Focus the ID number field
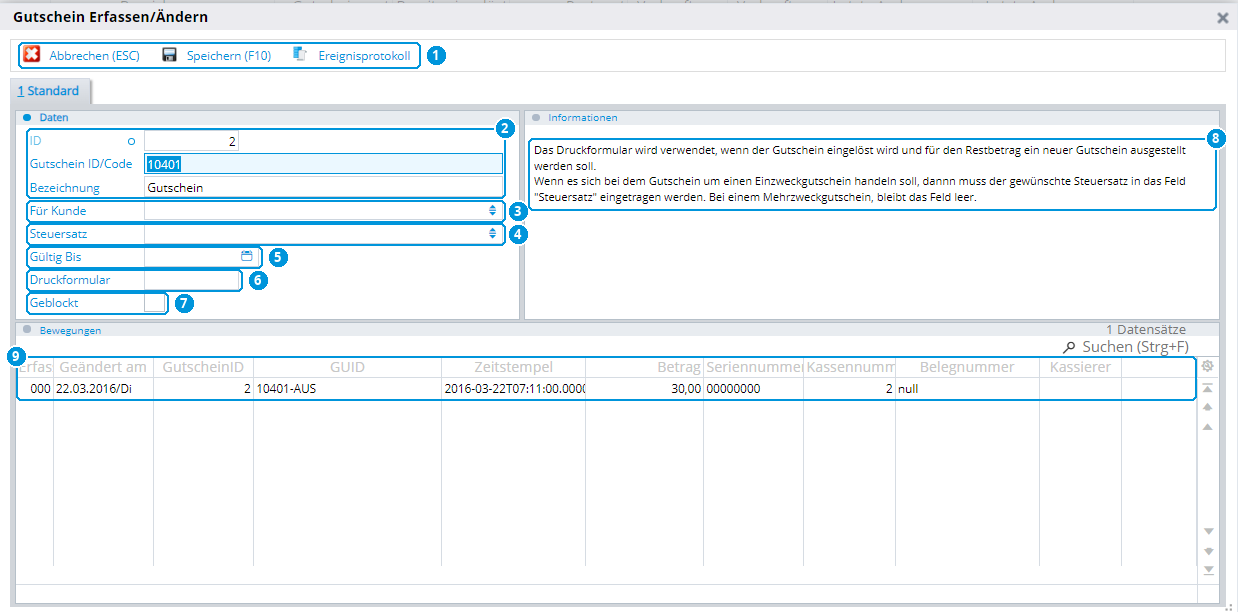Viewport: 1238px width, 612px height. coord(191,142)
